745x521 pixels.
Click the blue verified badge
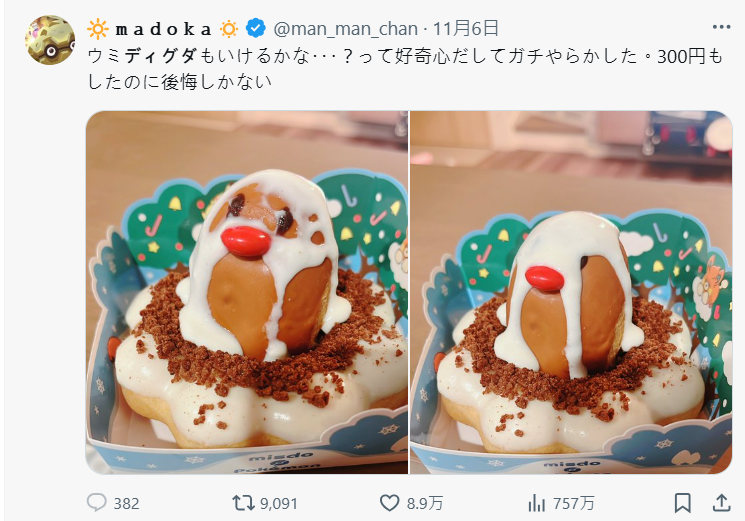(256, 29)
